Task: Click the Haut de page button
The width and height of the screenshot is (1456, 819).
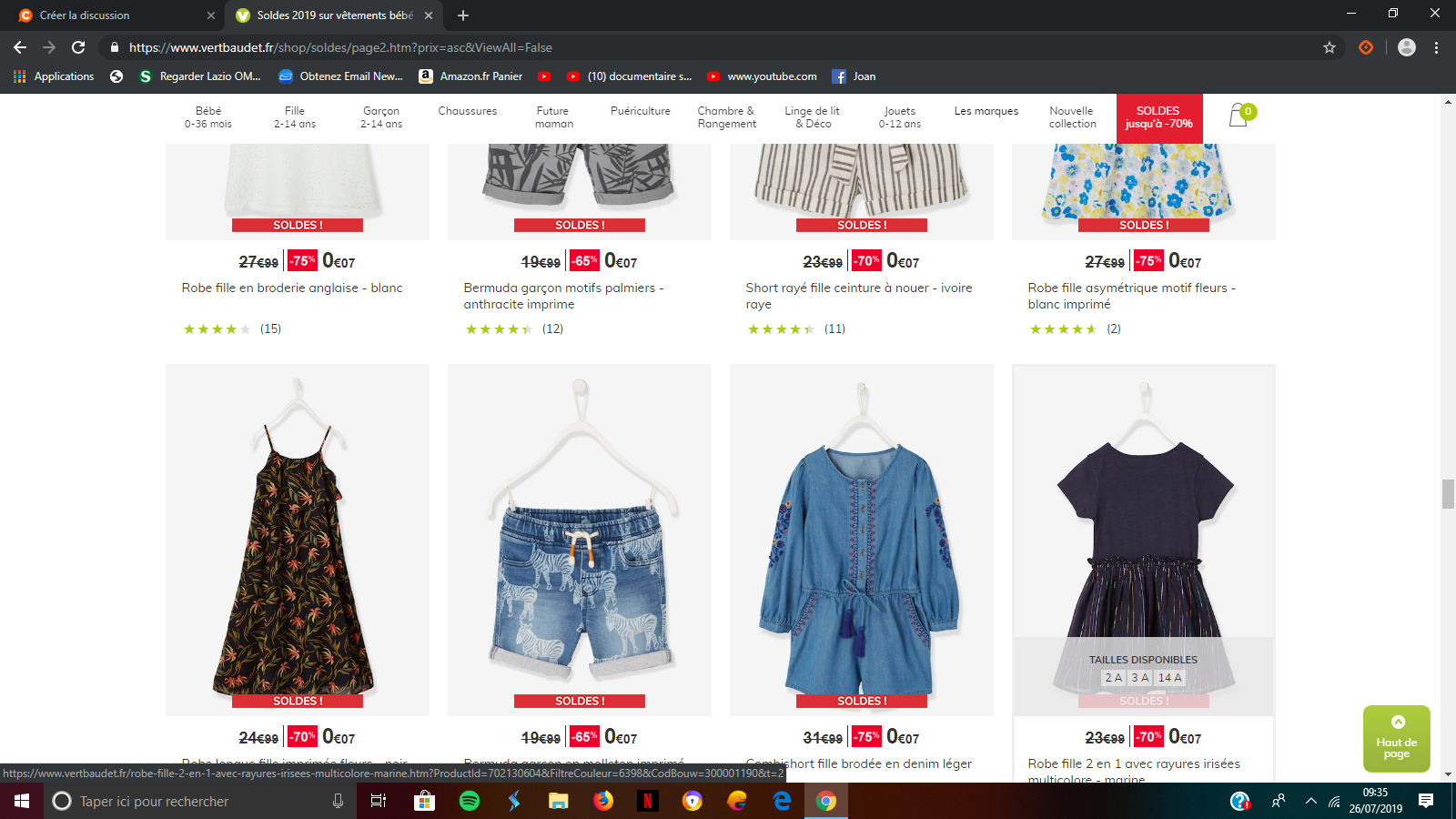Action: pos(1396,738)
